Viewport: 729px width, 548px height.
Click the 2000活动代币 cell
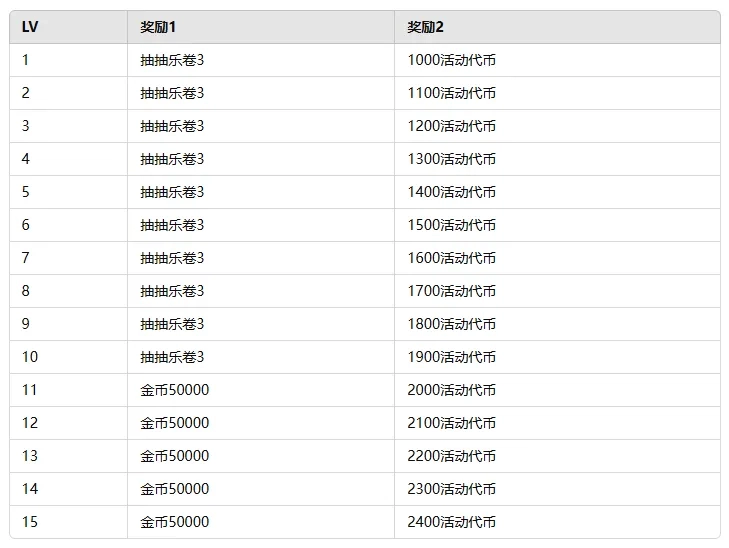tap(451, 390)
